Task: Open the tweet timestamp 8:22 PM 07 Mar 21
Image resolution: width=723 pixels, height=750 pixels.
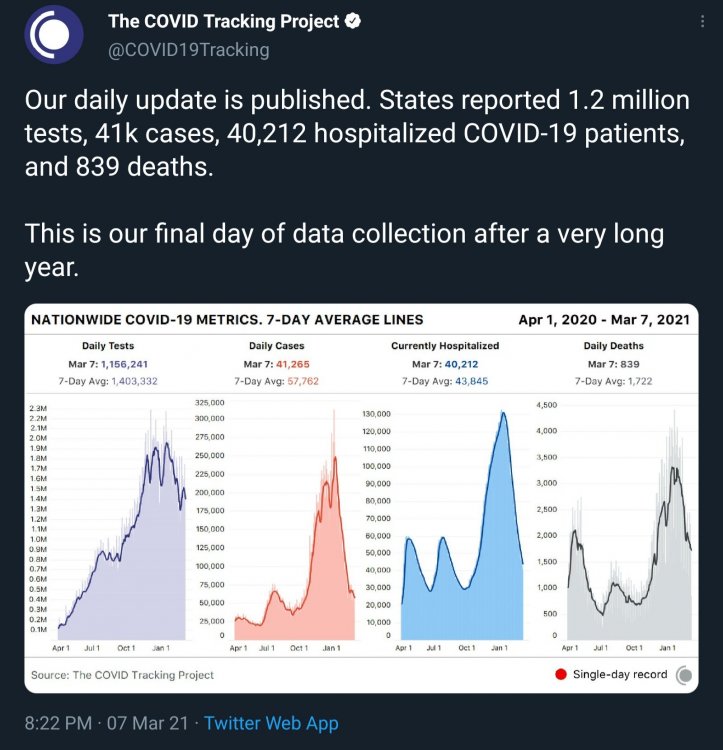Action: [106, 723]
